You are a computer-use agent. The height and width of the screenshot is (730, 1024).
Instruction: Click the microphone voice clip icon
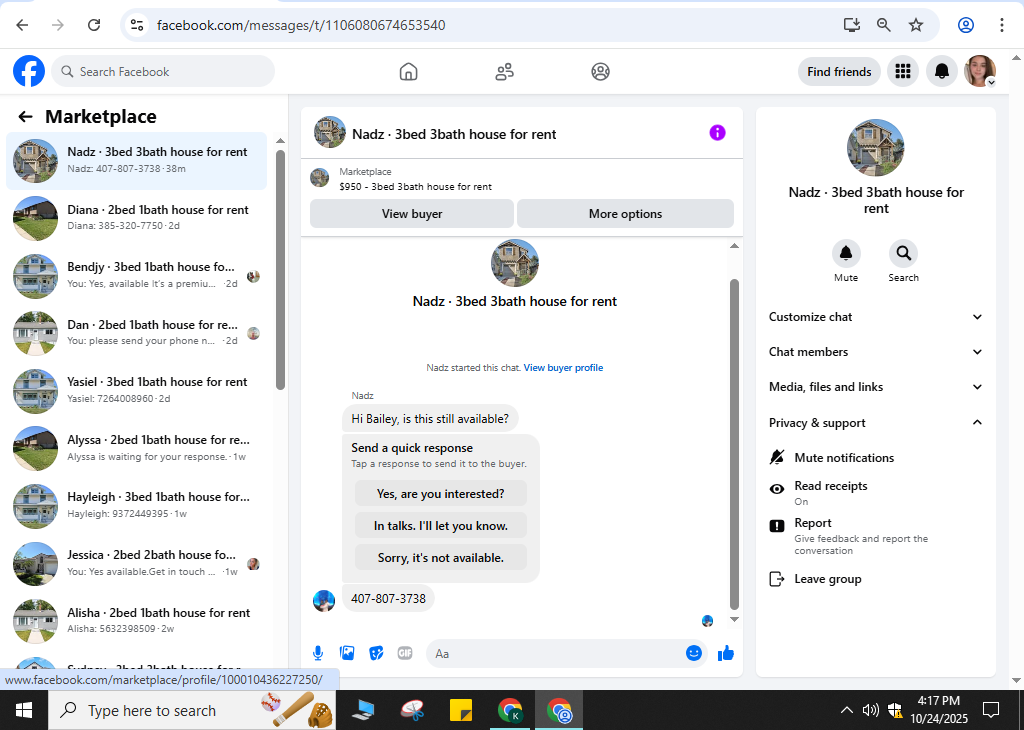pos(317,653)
